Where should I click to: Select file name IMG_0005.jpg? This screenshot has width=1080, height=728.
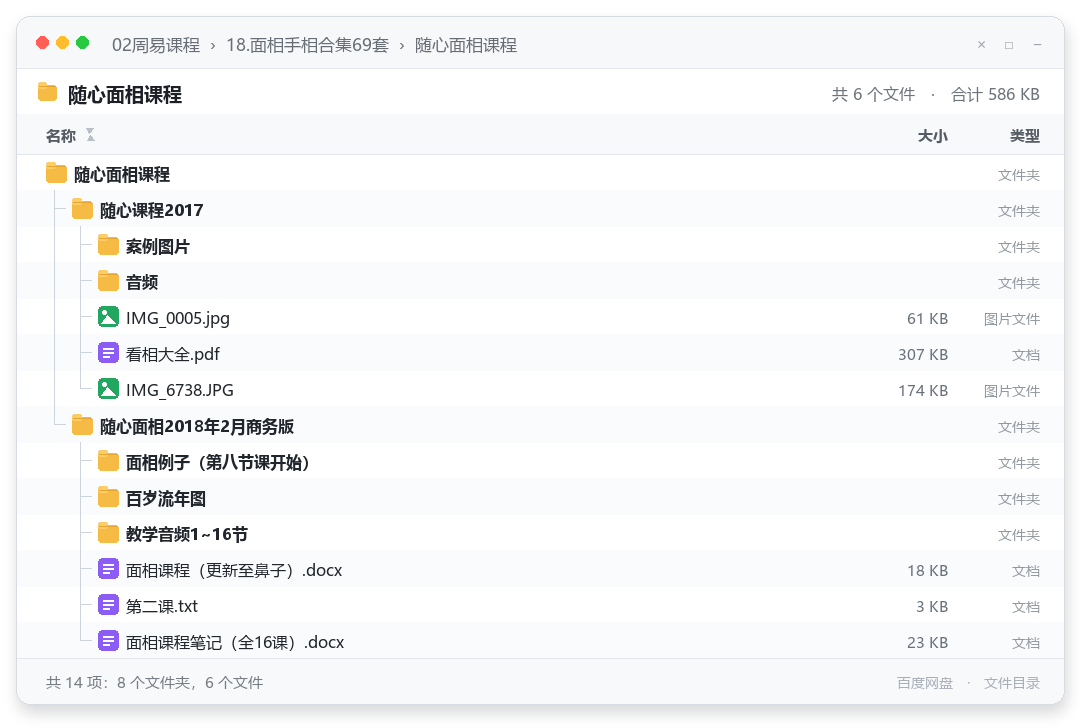178,318
